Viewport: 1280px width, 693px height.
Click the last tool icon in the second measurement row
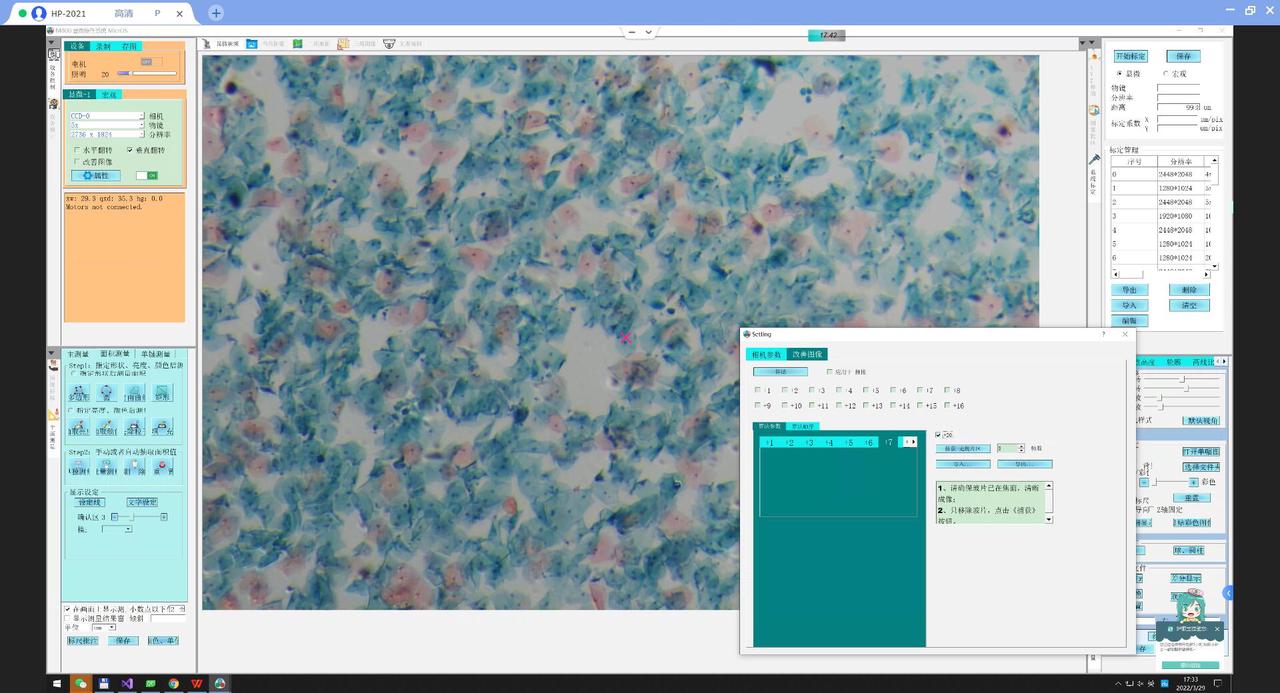coord(162,427)
